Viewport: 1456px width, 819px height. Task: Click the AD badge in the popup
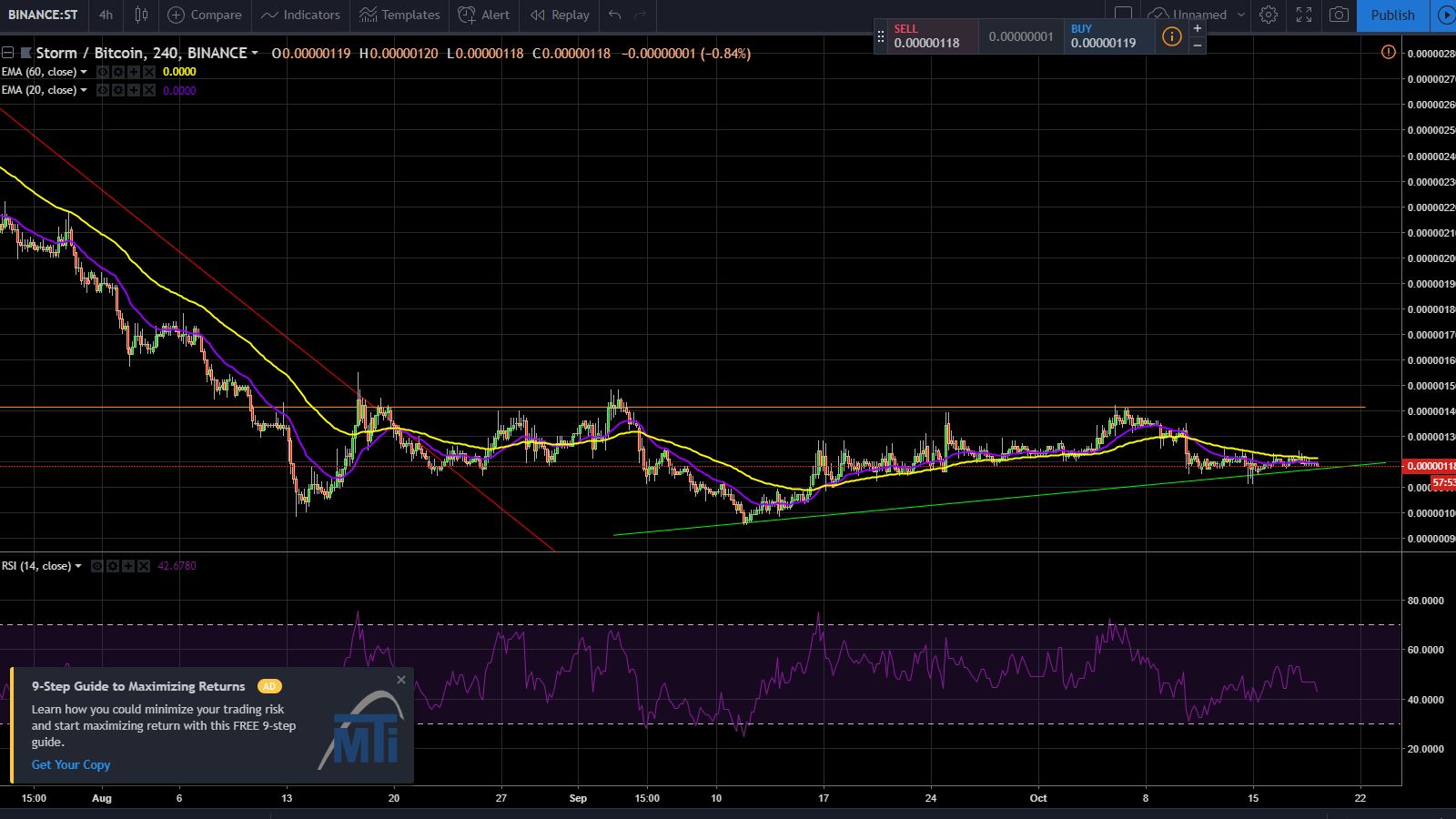click(x=269, y=686)
